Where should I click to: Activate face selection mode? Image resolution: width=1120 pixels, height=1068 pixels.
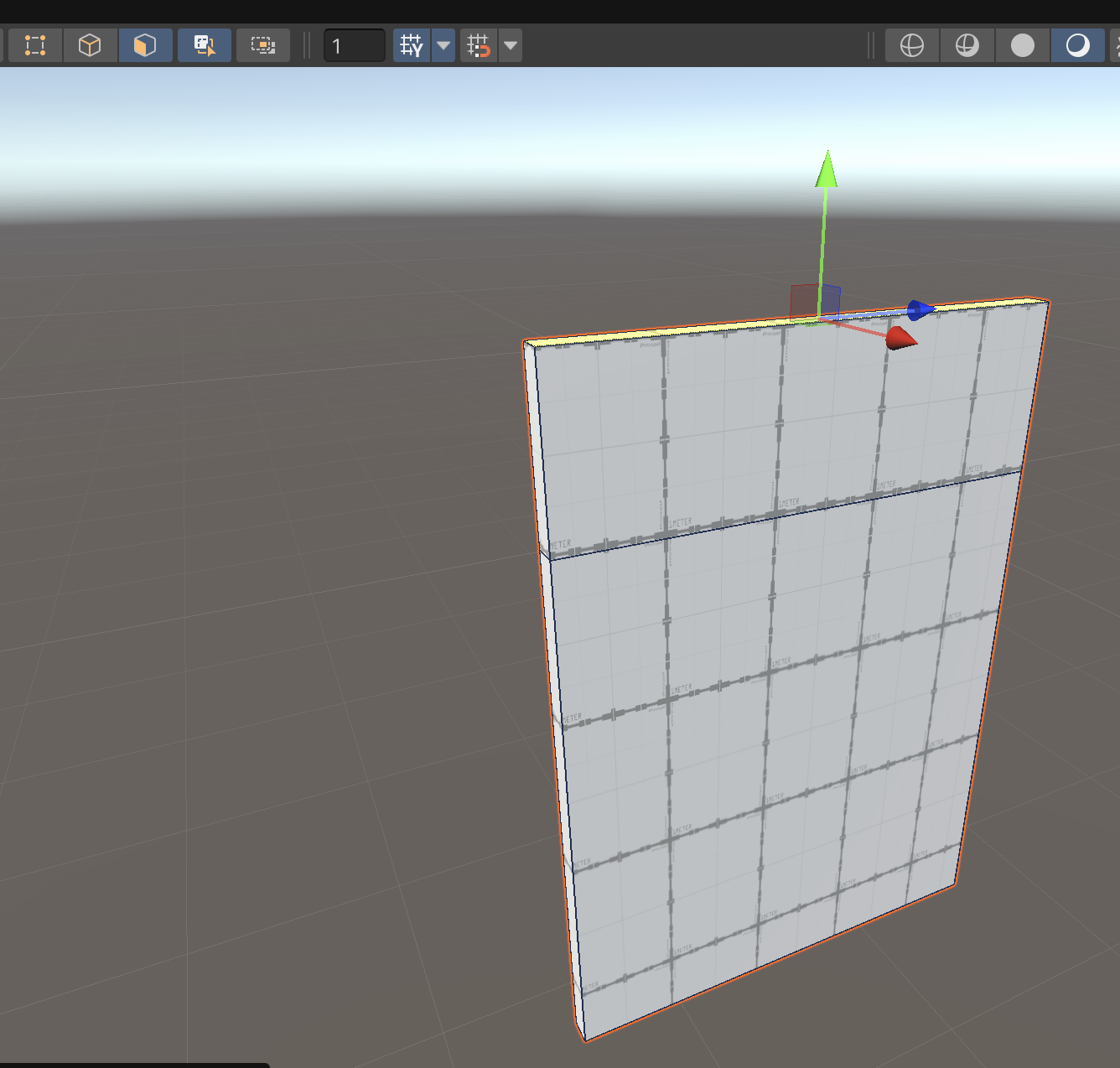[145, 45]
